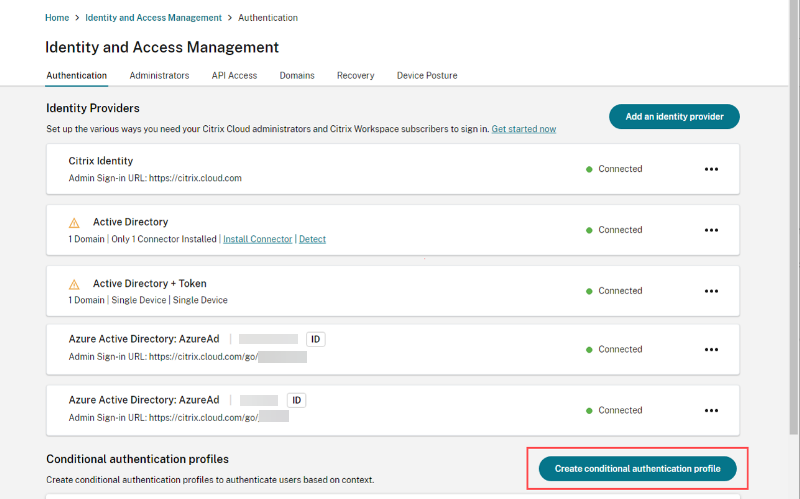Open Active Directory + Token ellipsis menu
Screen dimensions: 800x499
tap(711, 291)
